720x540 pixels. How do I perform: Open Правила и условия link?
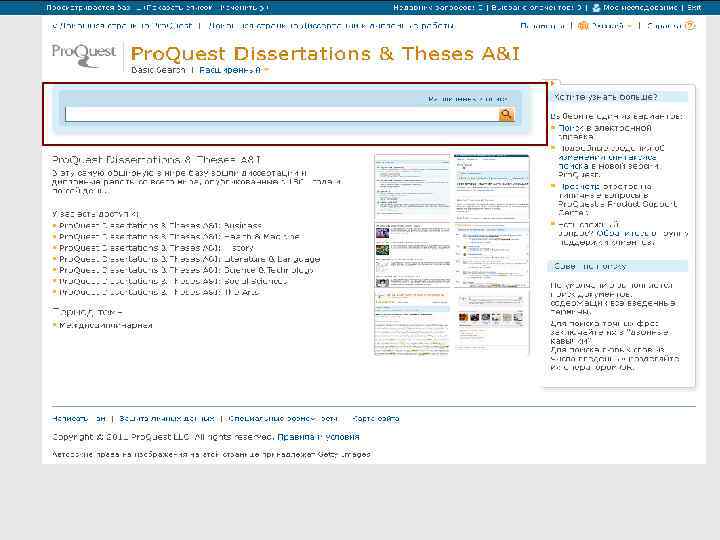pyautogui.click(x=318, y=437)
